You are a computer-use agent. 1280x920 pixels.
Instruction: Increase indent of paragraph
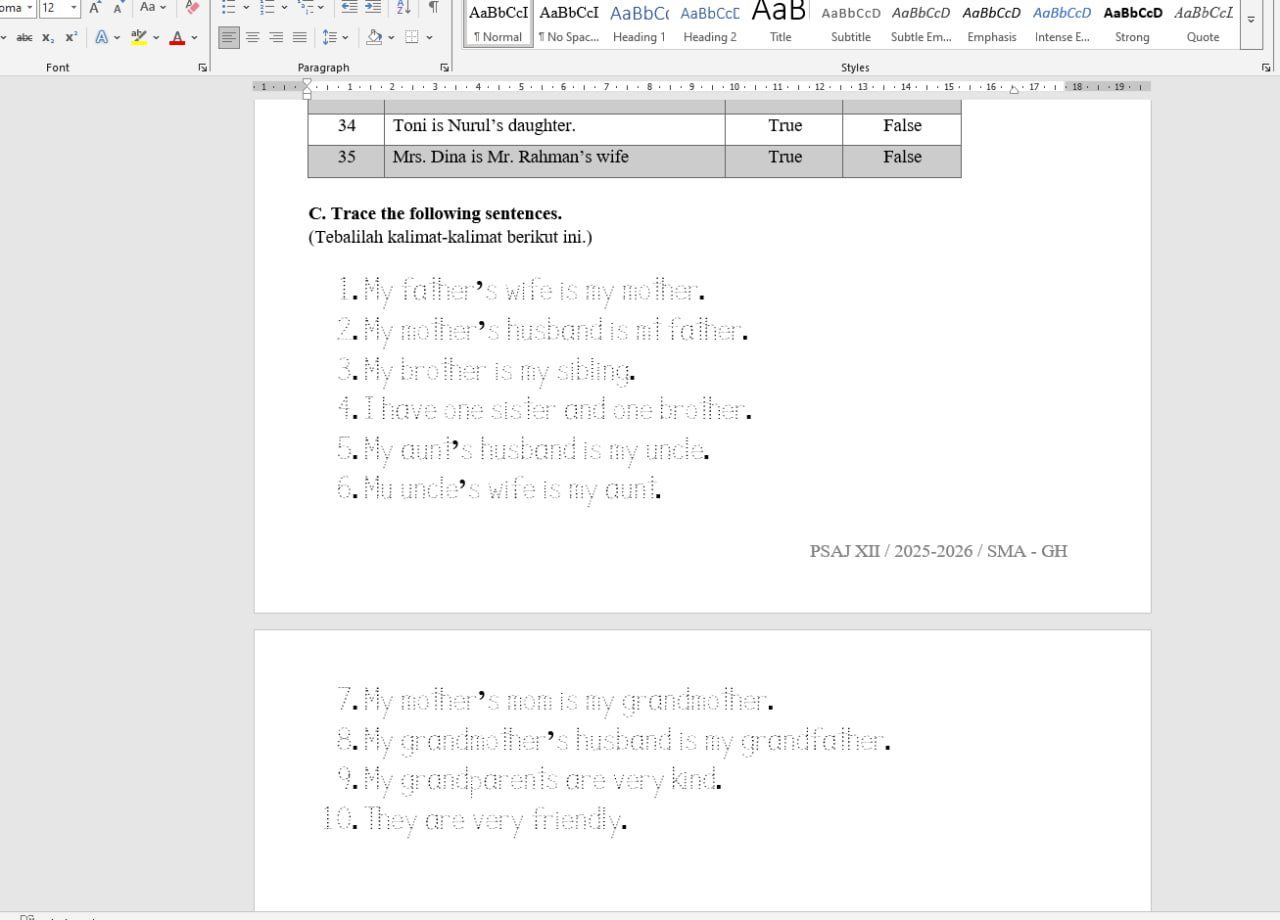tap(373, 8)
